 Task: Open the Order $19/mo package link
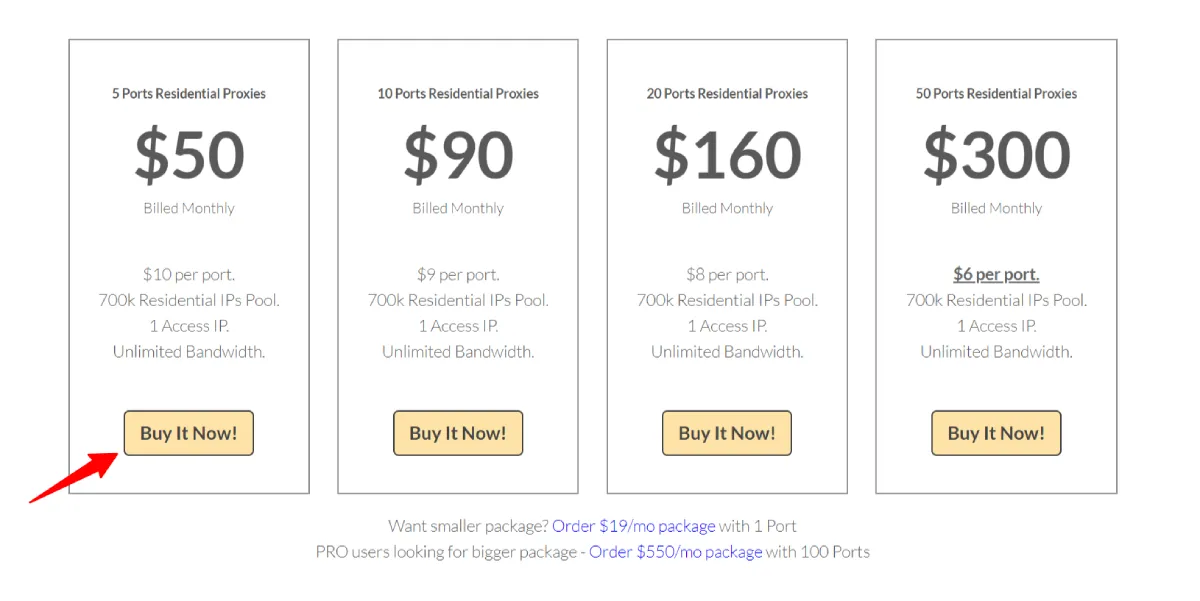[x=634, y=526]
